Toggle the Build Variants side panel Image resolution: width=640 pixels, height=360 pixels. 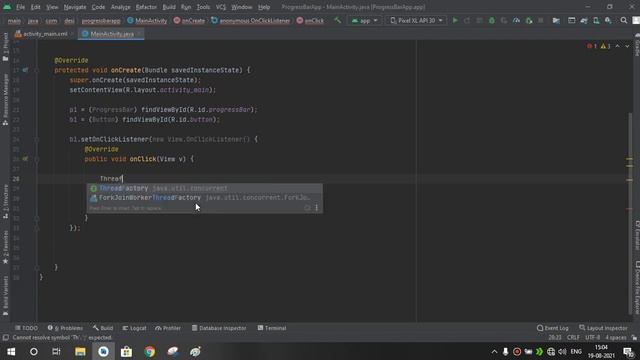click(5, 296)
